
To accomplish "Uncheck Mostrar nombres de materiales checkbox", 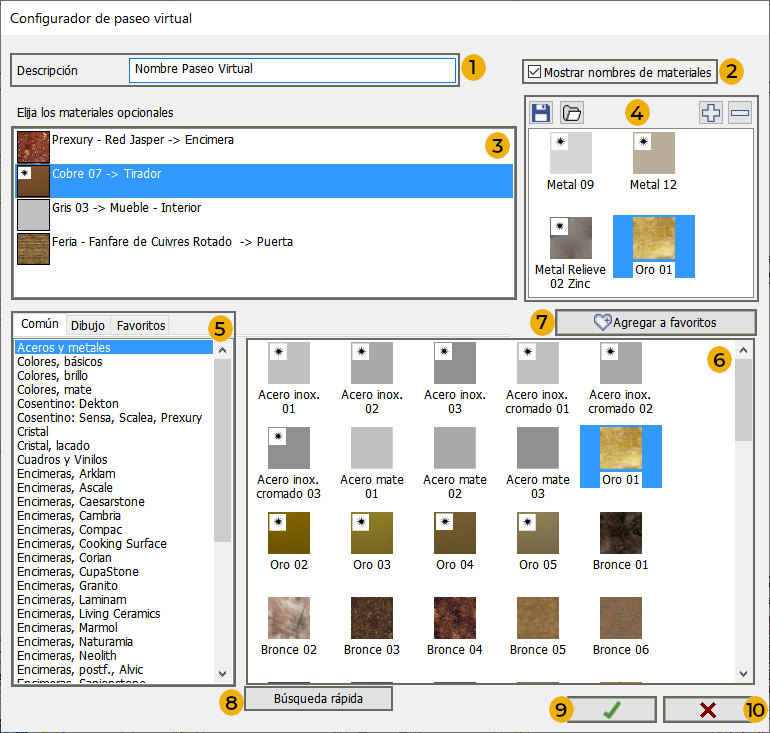I will point(535,71).
